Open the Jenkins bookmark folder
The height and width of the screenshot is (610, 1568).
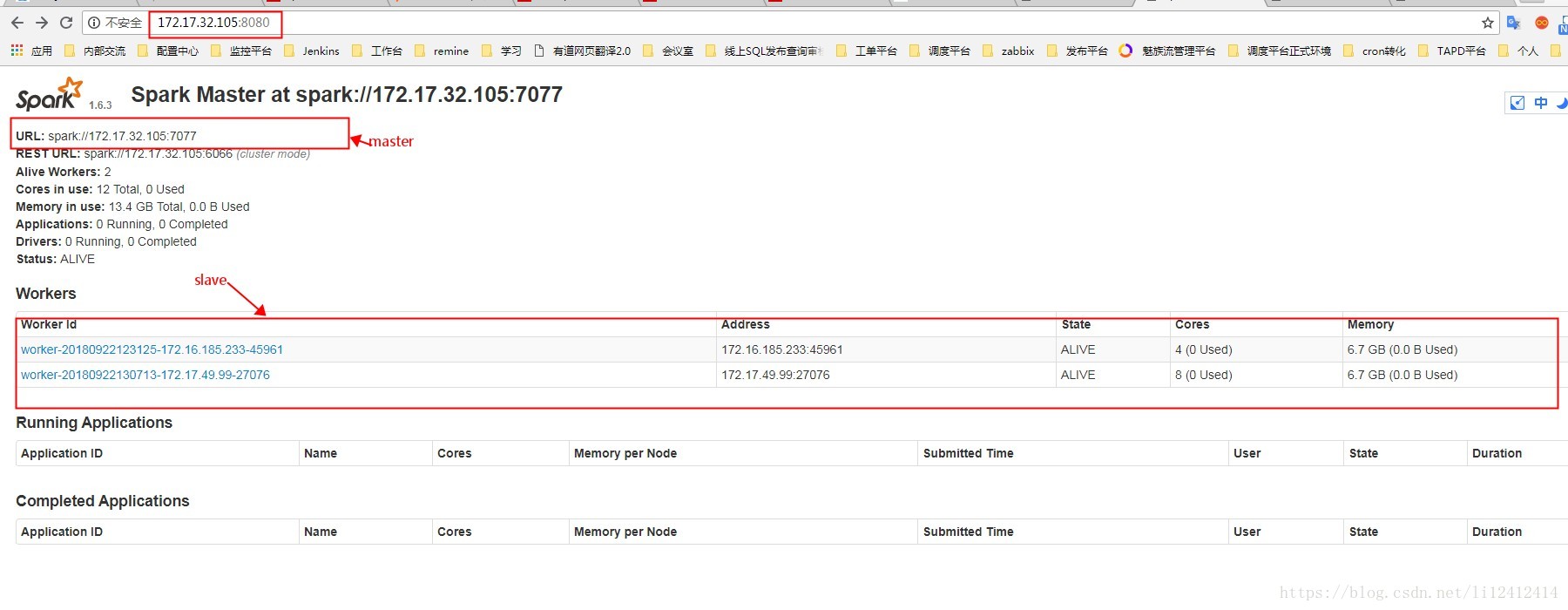click(x=312, y=51)
